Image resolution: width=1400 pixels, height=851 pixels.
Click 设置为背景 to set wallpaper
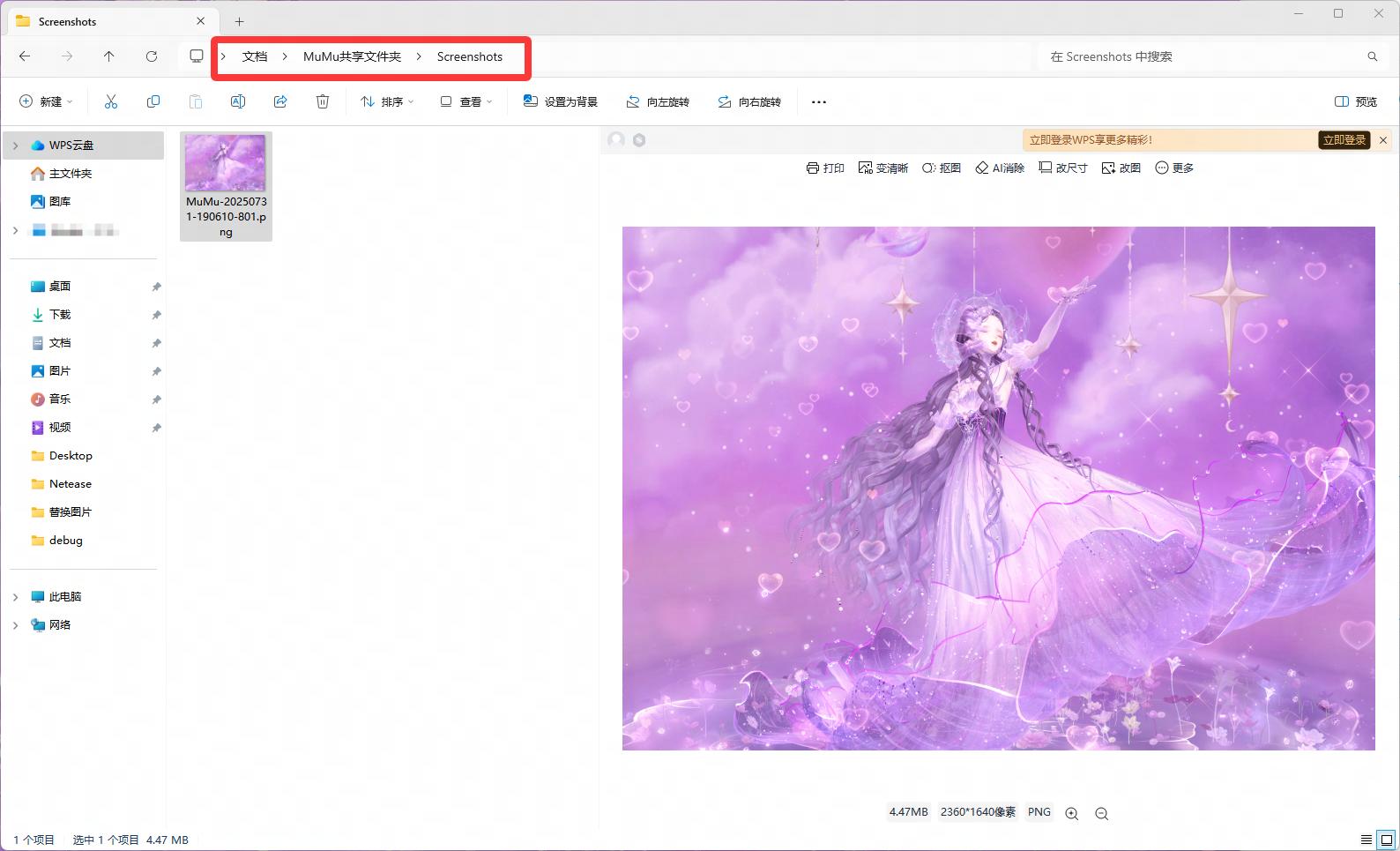click(x=561, y=101)
